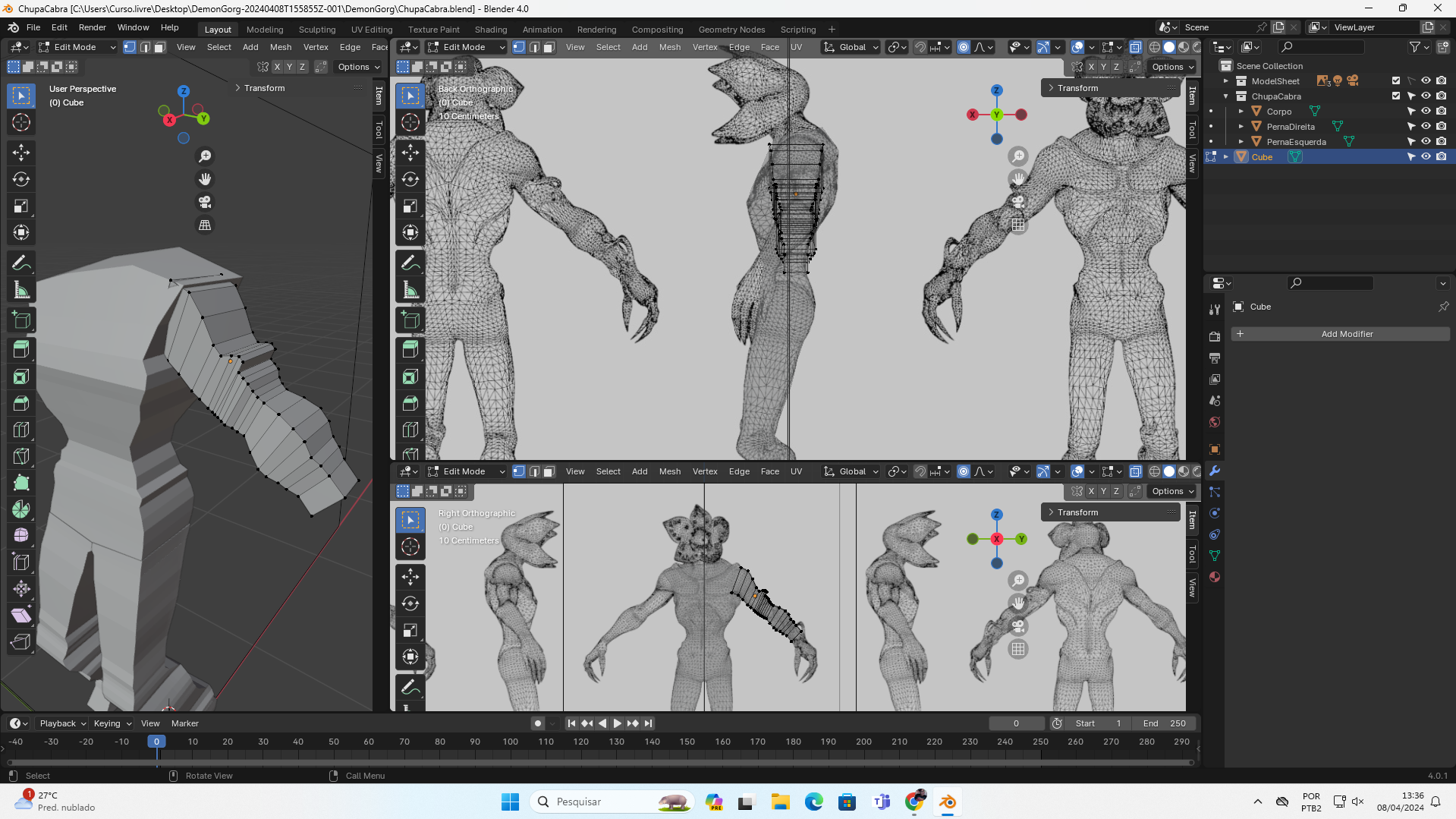Open the Object Data properties tab
Screen dimensions: 1456x819
[1215, 556]
